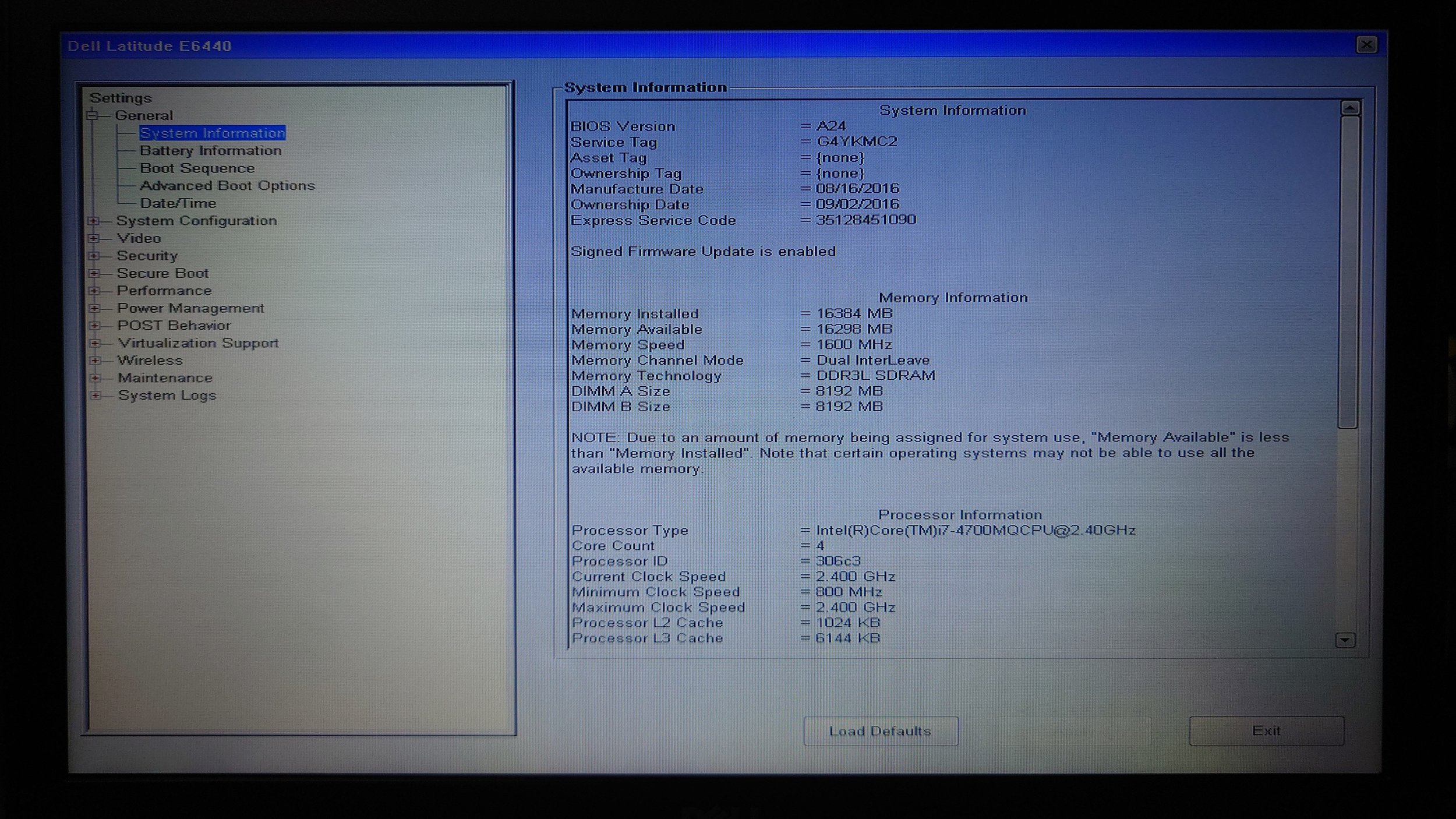Expand the Video settings node

click(93, 238)
